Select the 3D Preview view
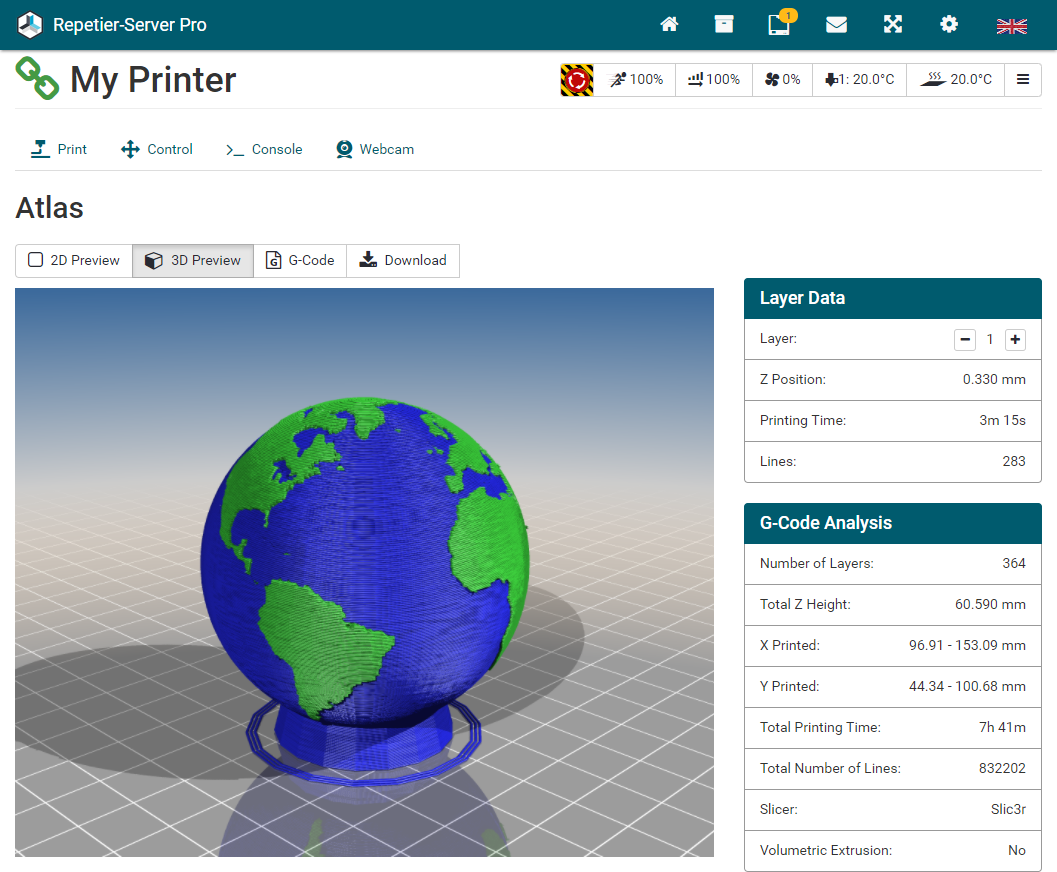Viewport: 1057px width, 872px height. [x=193, y=261]
